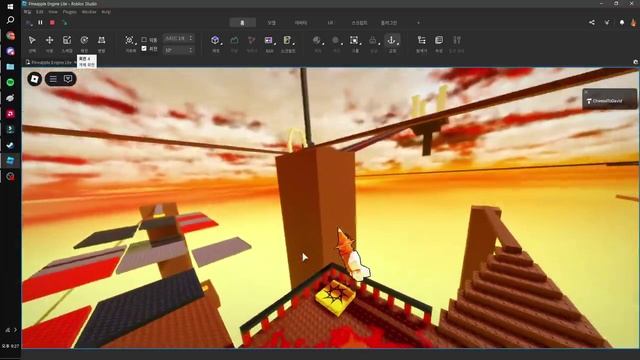Switch to the Model ribbon tab
This screenshot has height=360, width=640.
[271, 23]
